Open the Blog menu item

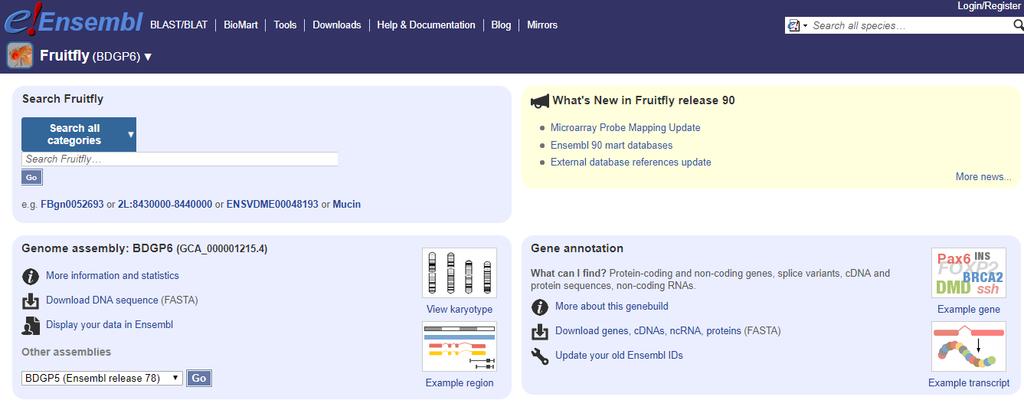501,25
